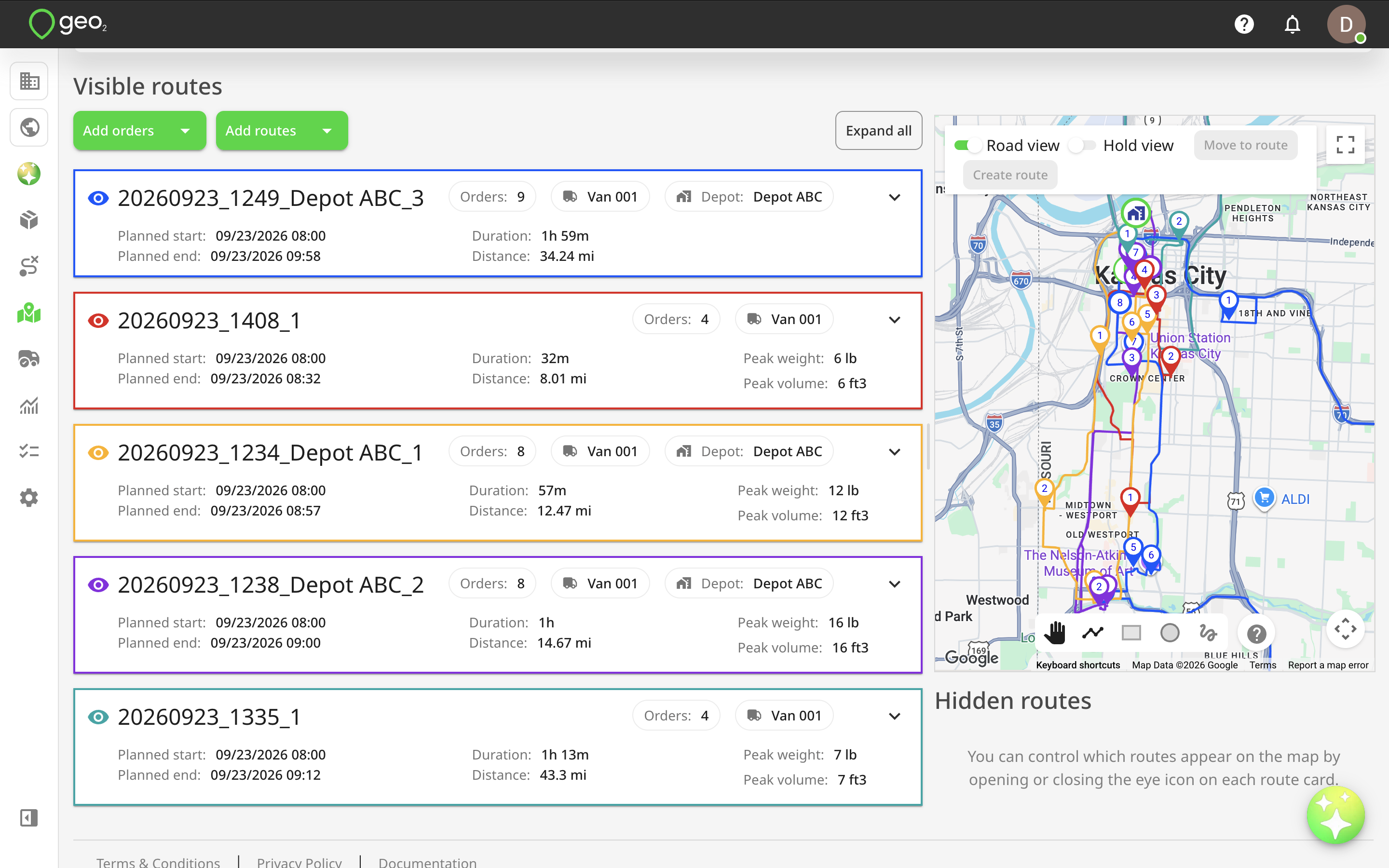Open the sparkle AI assistant button
Image resolution: width=1389 pixels, height=868 pixels.
pyautogui.click(x=1335, y=815)
